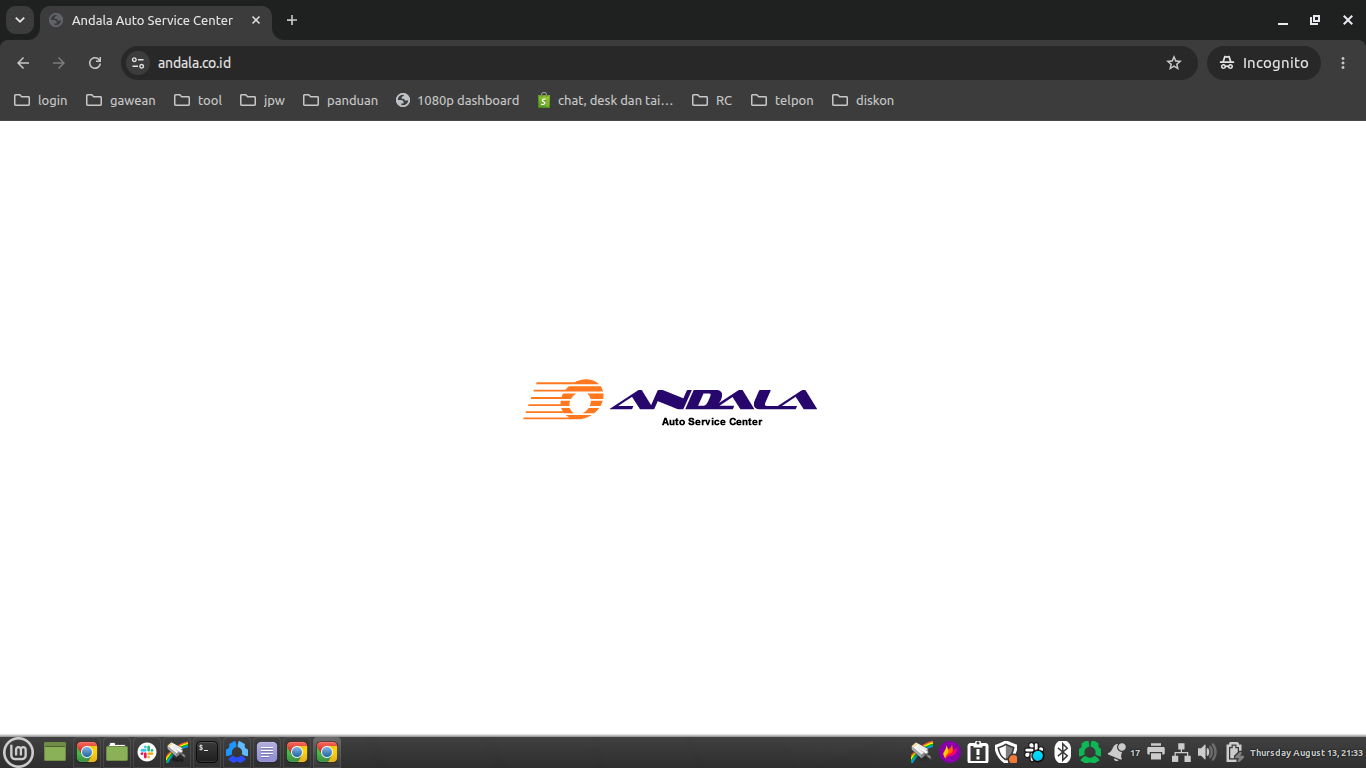This screenshot has width=1366, height=768.
Task: Click the blue hexagon app taskbar icon
Action: pyautogui.click(x=237, y=752)
